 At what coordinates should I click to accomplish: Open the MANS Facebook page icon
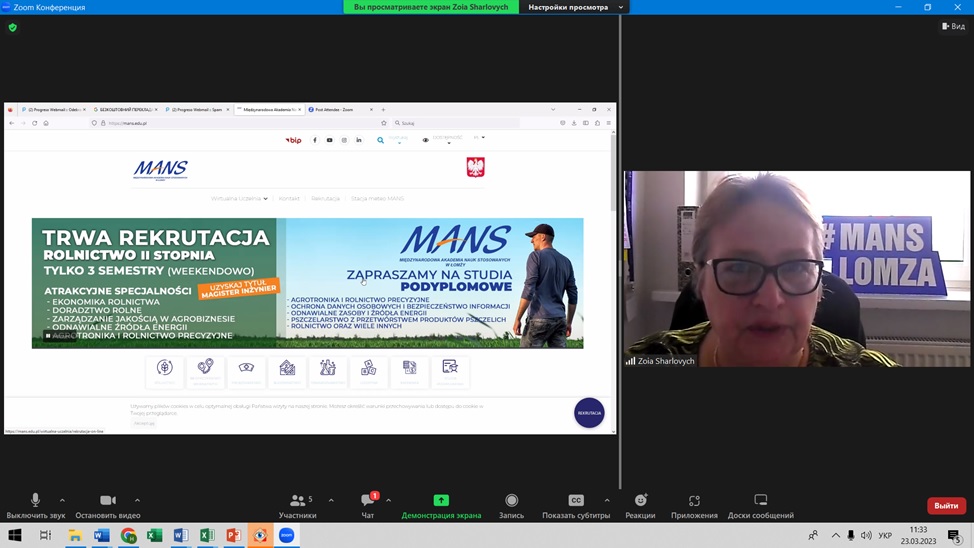(315, 140)
